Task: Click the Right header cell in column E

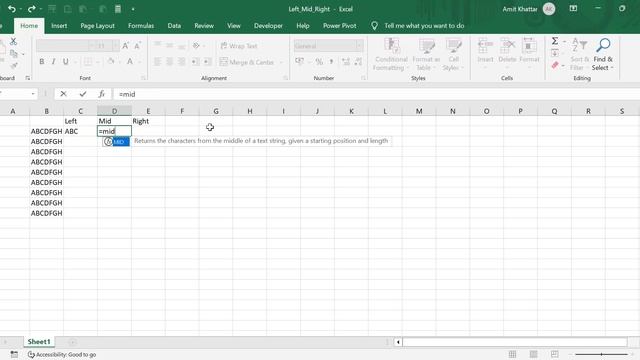Action: tap(148, 121)
